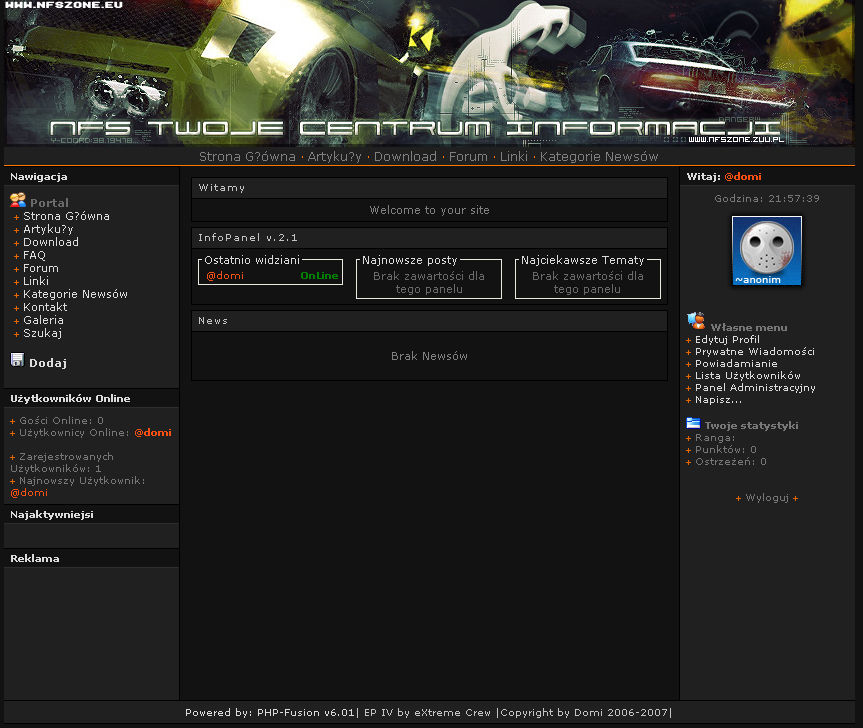This screenshot has height=728, width=863.
Task: Click the Własne menu icon
Action: 696,321
